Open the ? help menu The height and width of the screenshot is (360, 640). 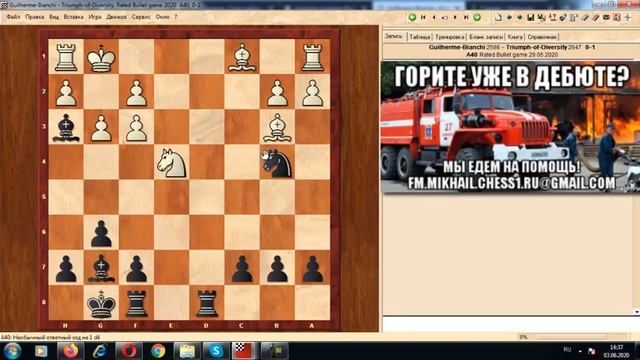point(176,17)
